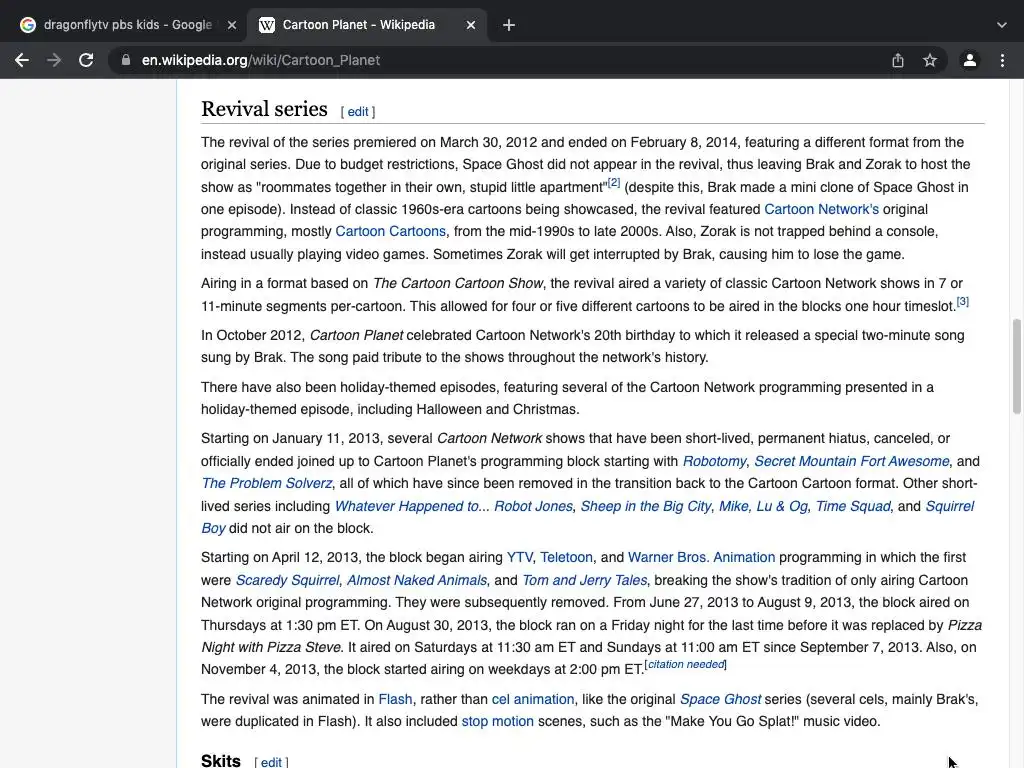This screenshot has height=768, width=1024.
Task: Follow the stop motion link
Action: coord(498,721)
